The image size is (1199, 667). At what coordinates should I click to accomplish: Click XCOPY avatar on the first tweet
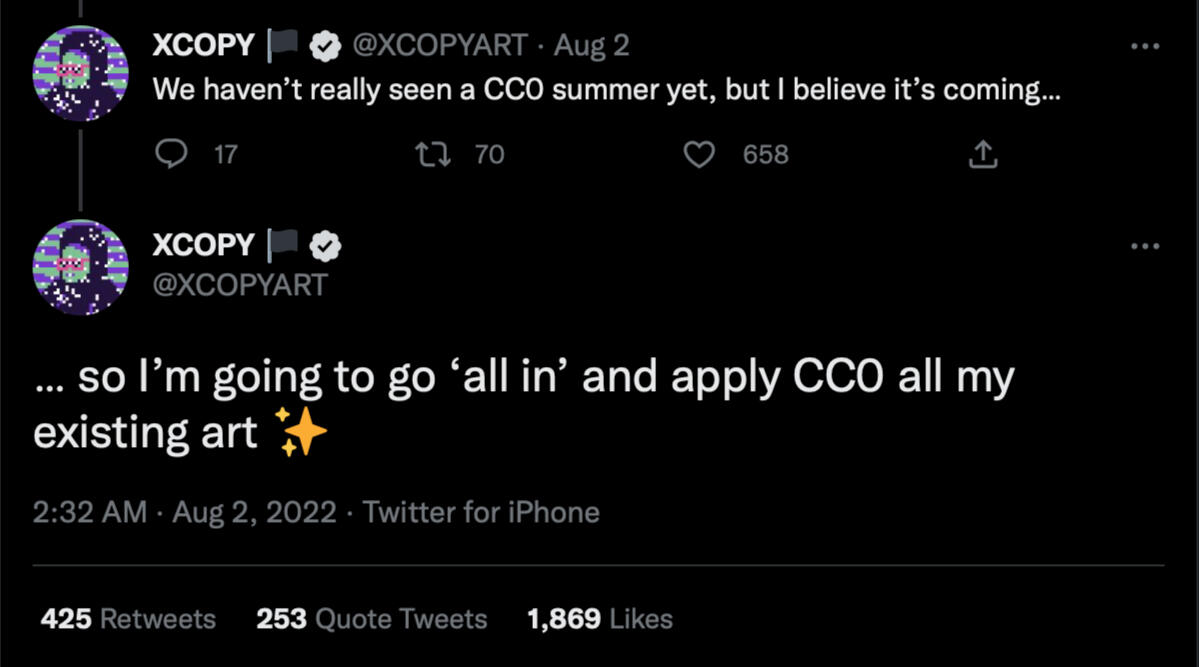point(80,73)
